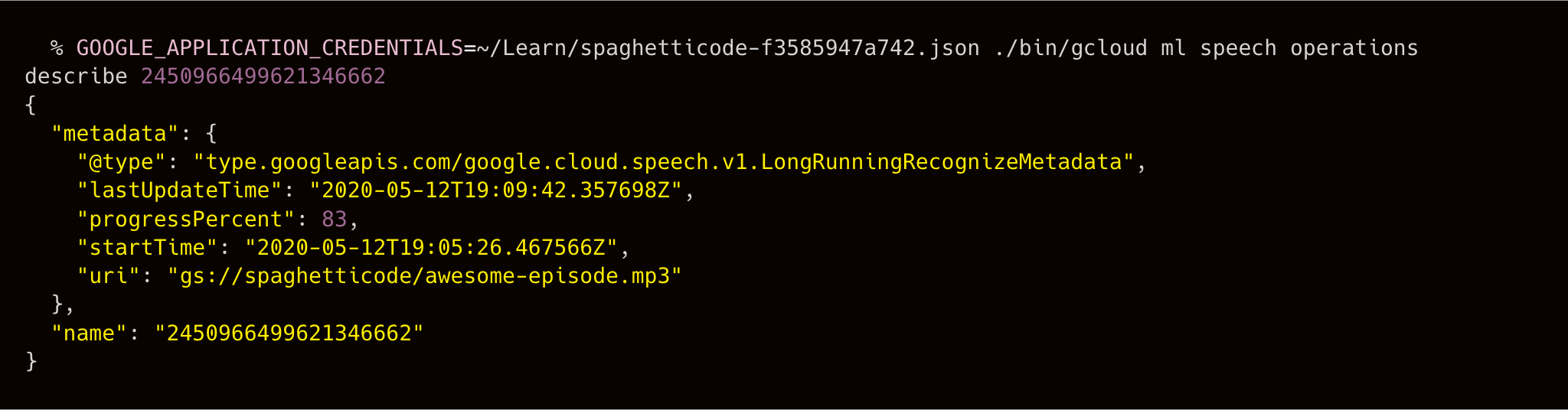This screenshot has width=1568, height=410.
Task: Click the "lastUpdateTime" key
Action: (179, 190)
